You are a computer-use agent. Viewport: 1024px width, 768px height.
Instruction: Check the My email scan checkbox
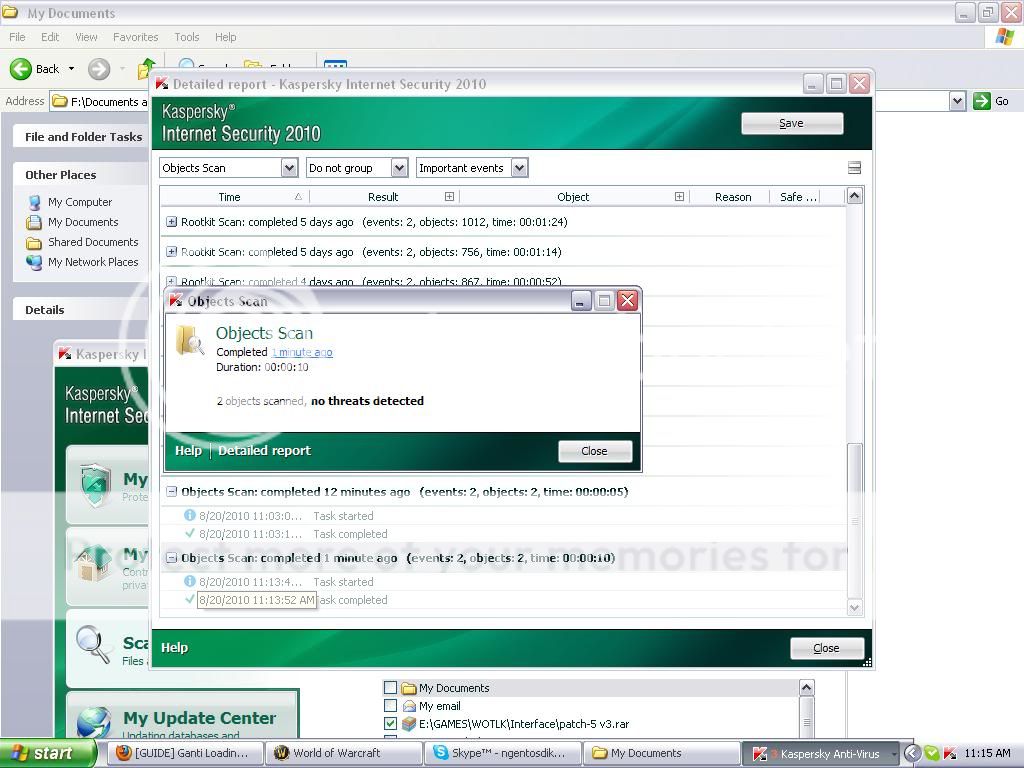391,705
